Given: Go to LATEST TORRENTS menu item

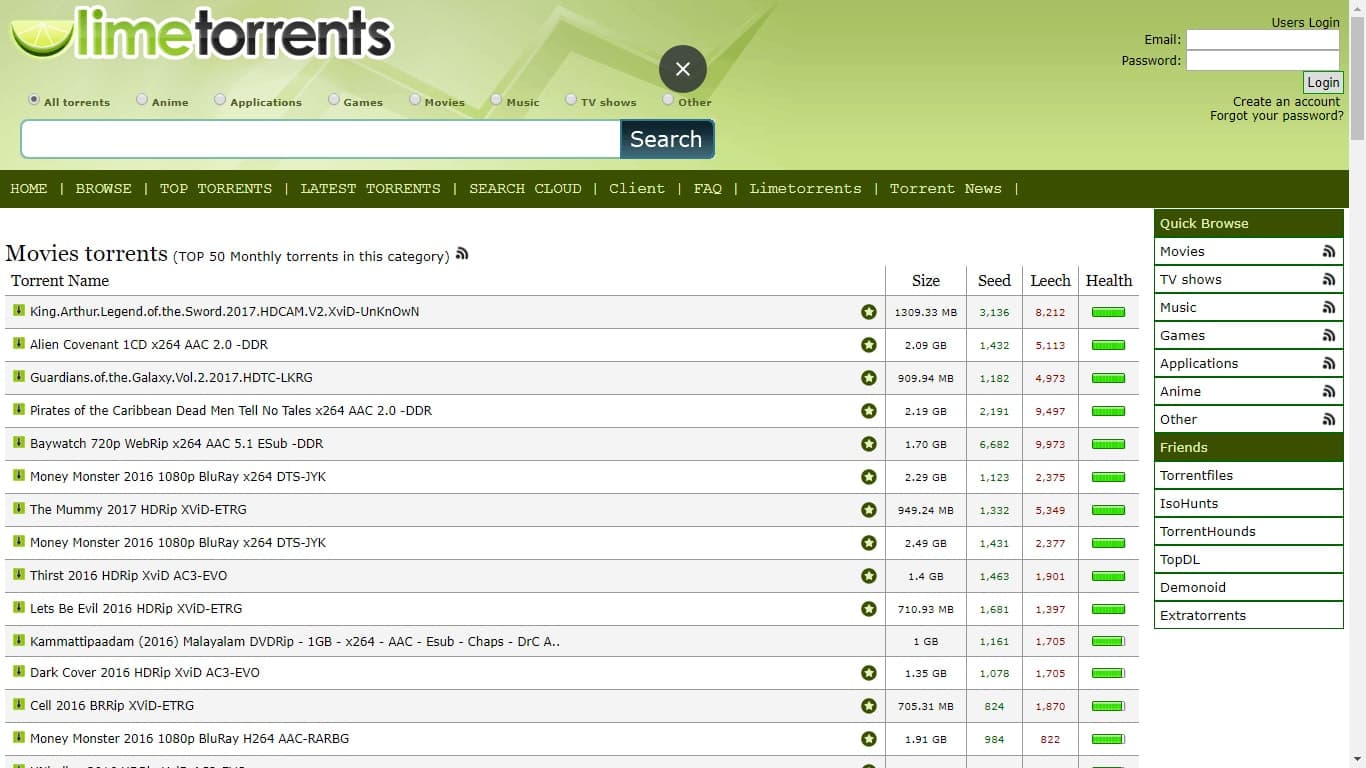Looking at the screenshot, I should [x=370, y=189].
